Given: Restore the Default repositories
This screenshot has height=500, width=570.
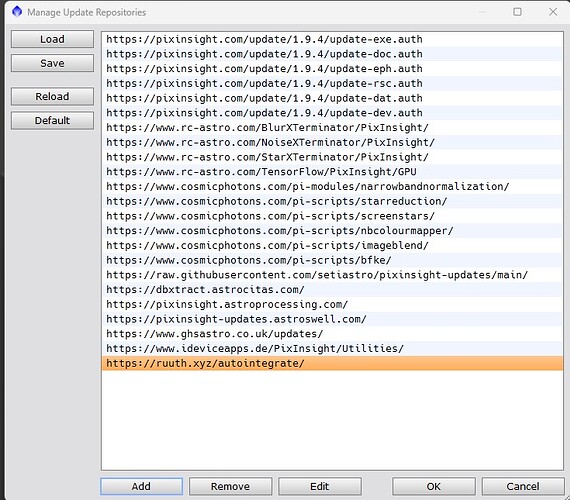Looking at the screenshot, I should tap(52, 121).
